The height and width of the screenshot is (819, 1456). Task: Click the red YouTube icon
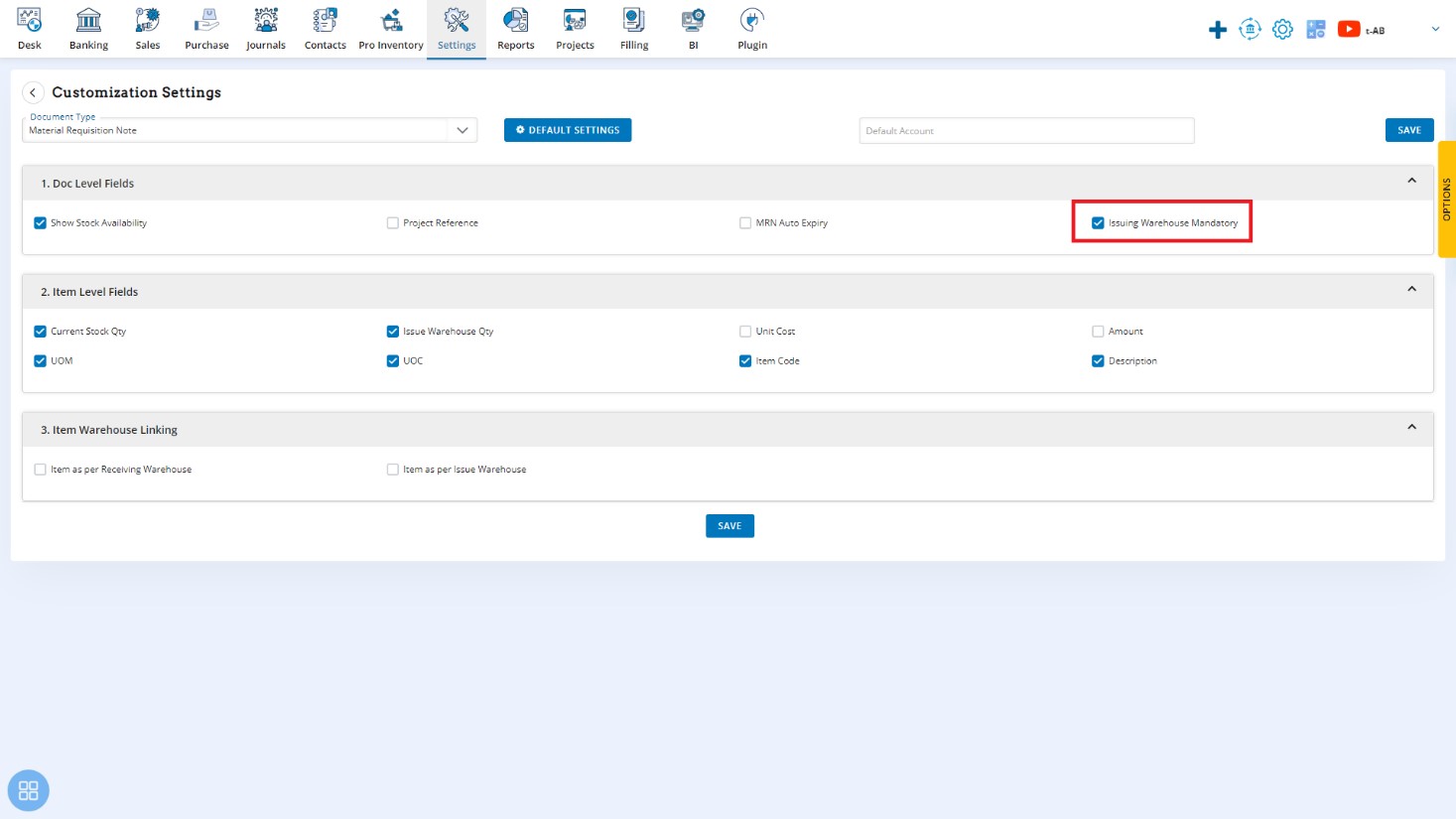point(1349,30)
